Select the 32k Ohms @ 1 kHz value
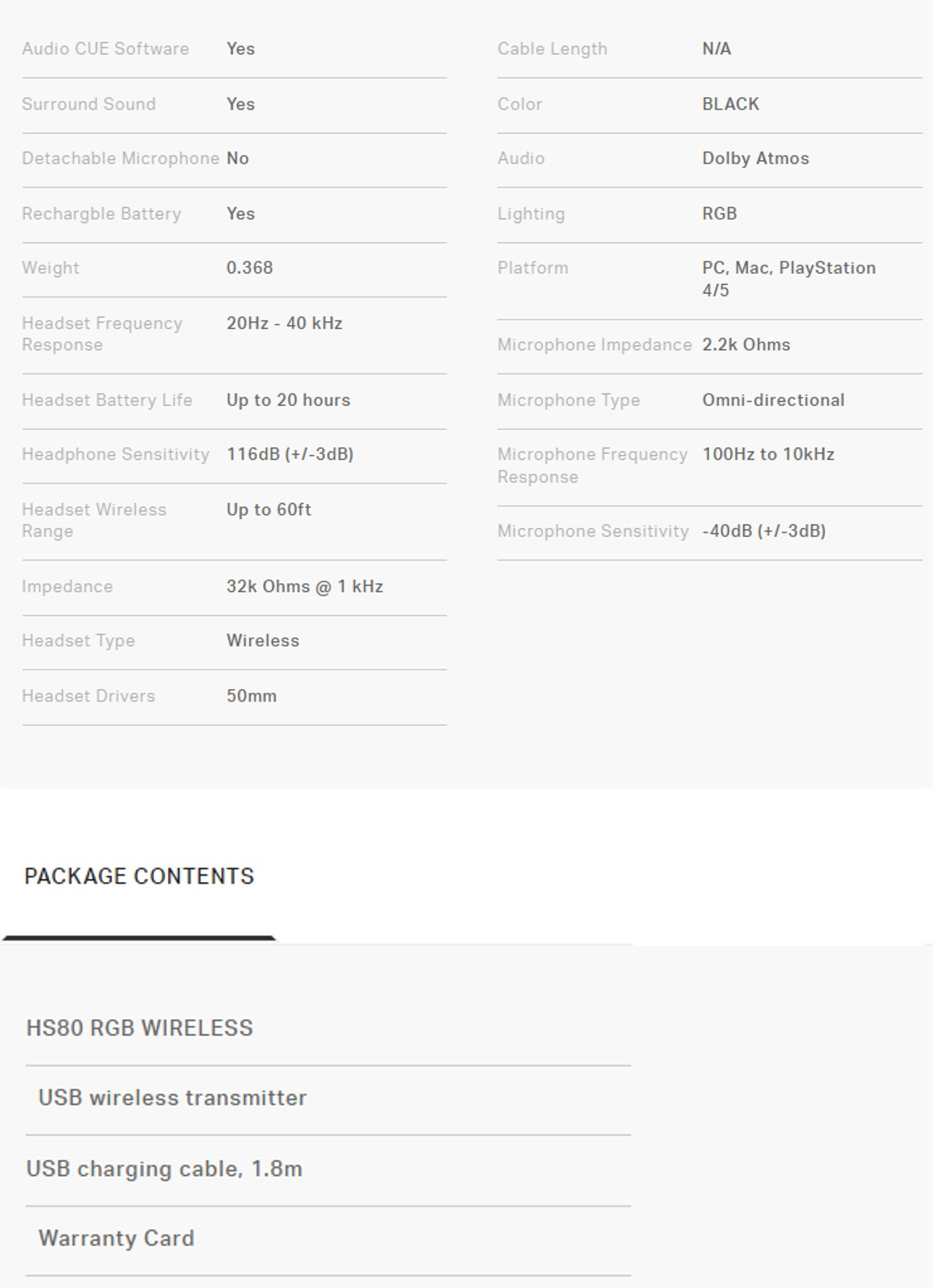Screen dimensions: 933x1288 [305, 586]
